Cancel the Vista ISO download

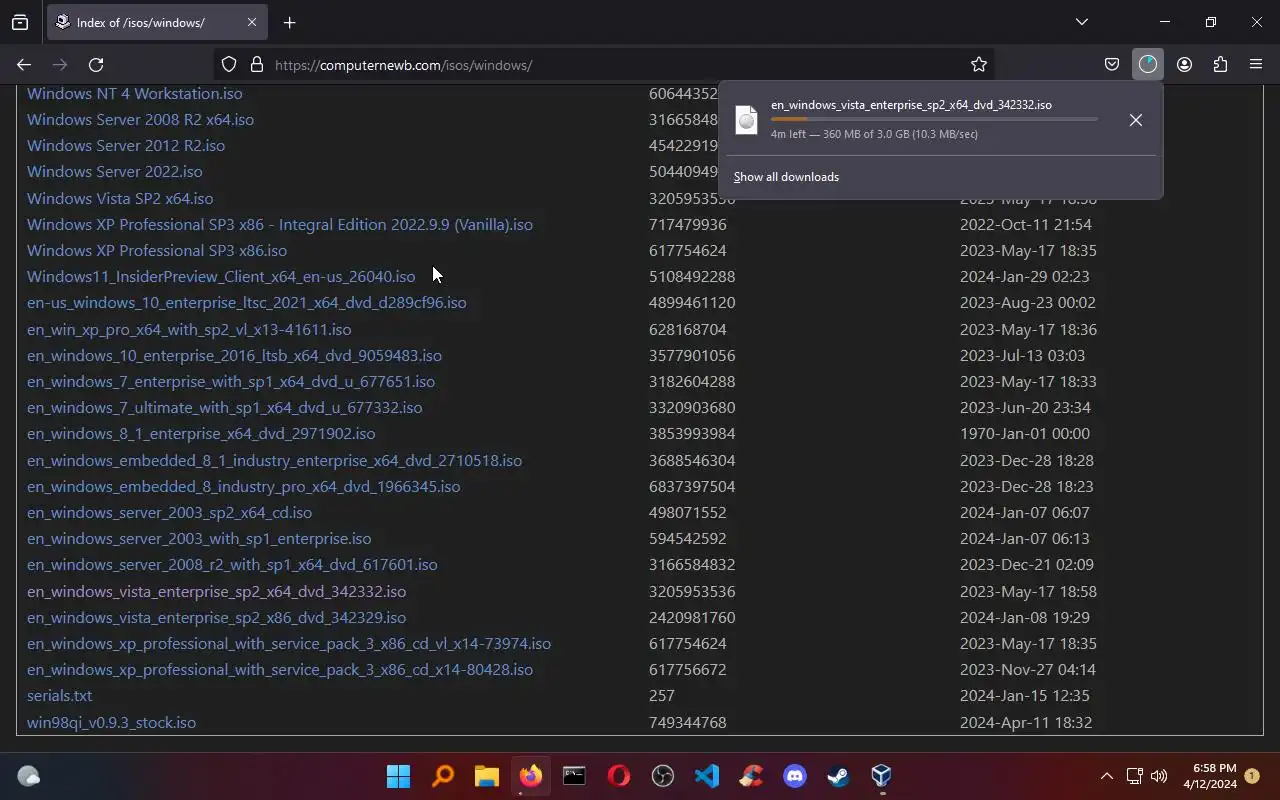[x=1136, y=120]
